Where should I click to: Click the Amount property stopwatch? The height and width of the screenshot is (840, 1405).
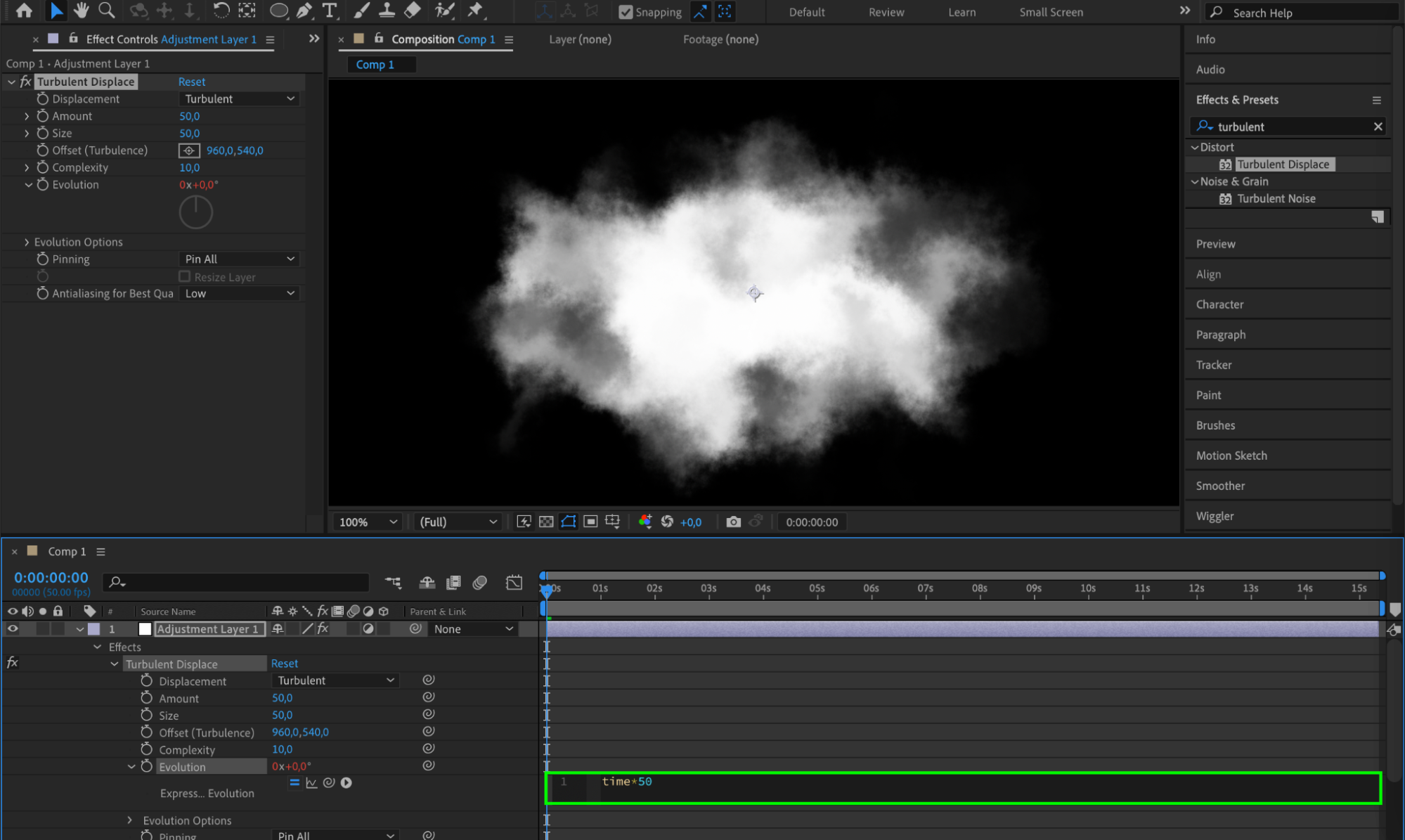[43, 116]
